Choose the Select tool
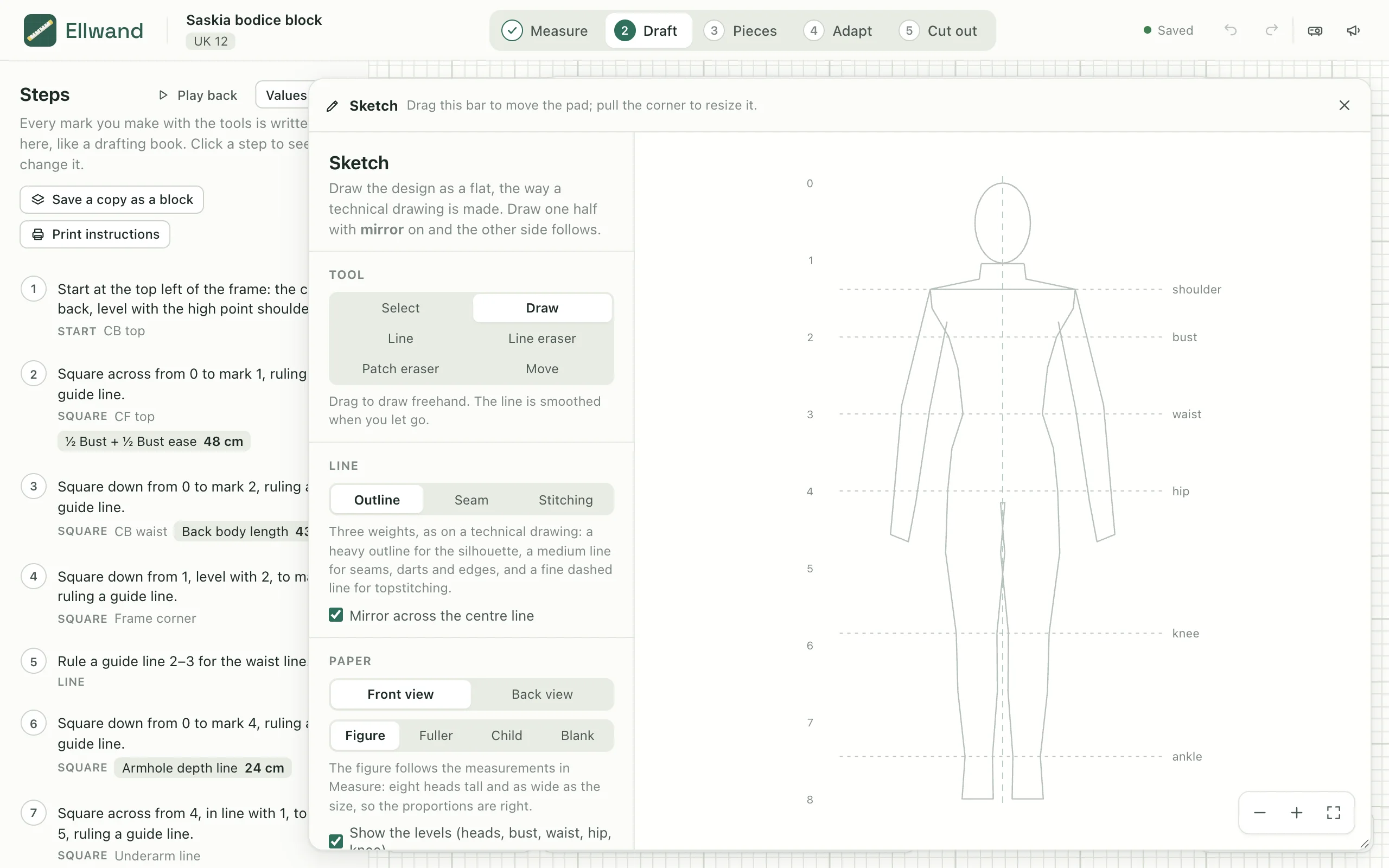Viewport: 1389px width, 868px height. coord(400,308)
